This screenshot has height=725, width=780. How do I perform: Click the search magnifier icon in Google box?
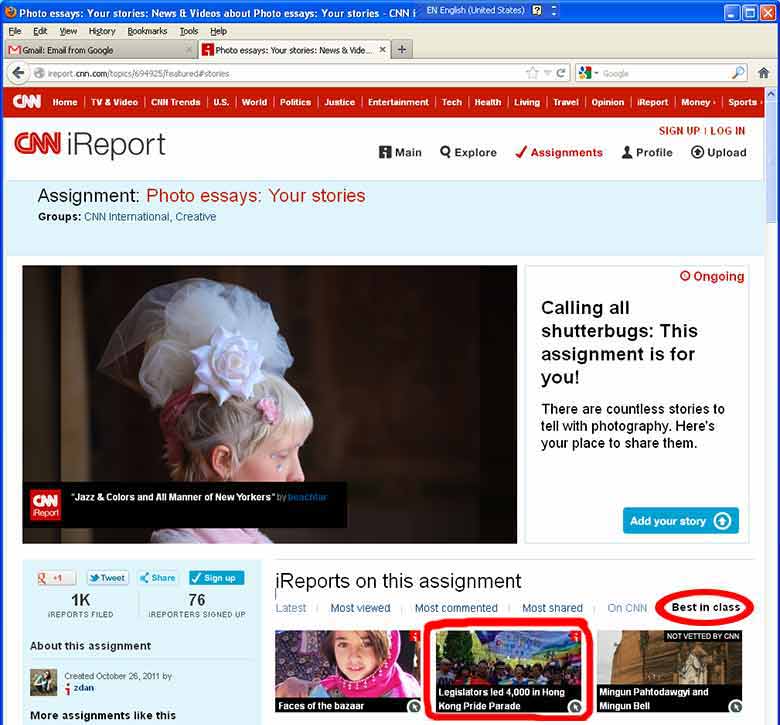click(x=738, y=73)
